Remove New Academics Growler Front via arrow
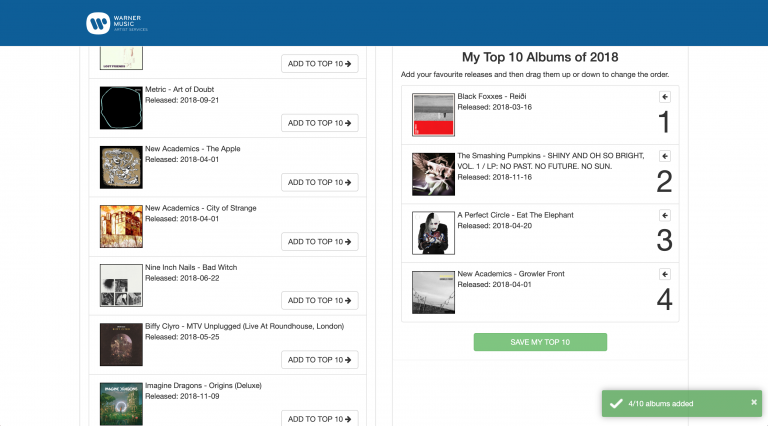This screenshot has height=426, width=768. (x=664, y=274)
